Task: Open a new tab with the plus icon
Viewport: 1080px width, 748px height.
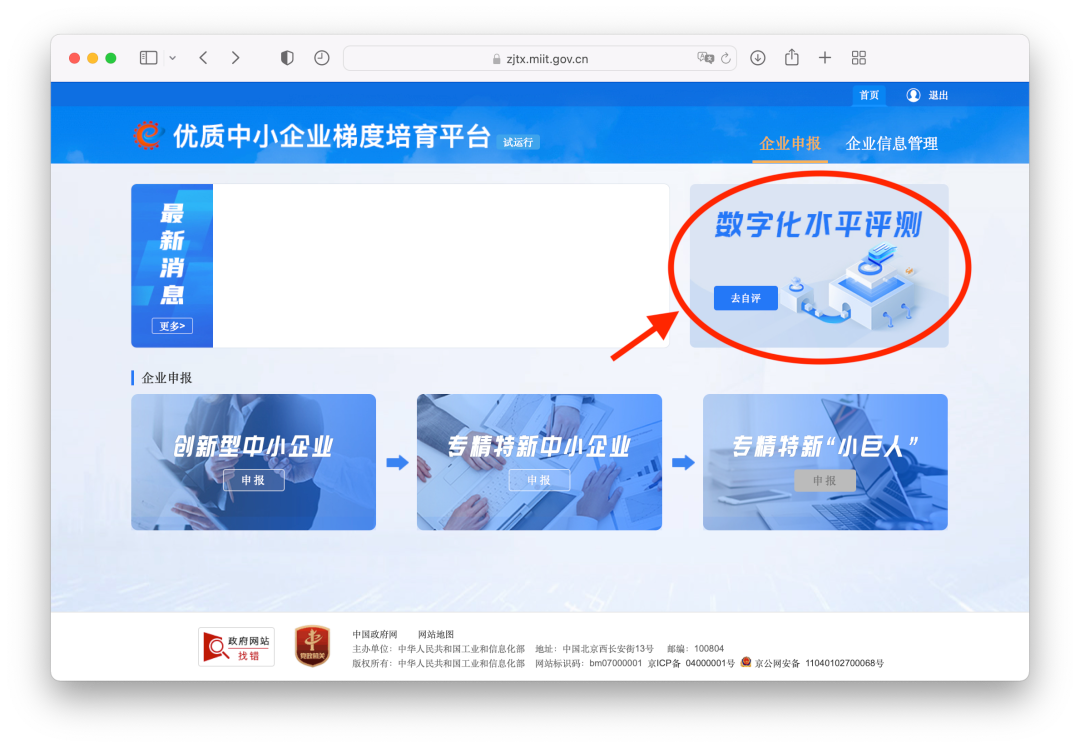Action: click(825, 57)
